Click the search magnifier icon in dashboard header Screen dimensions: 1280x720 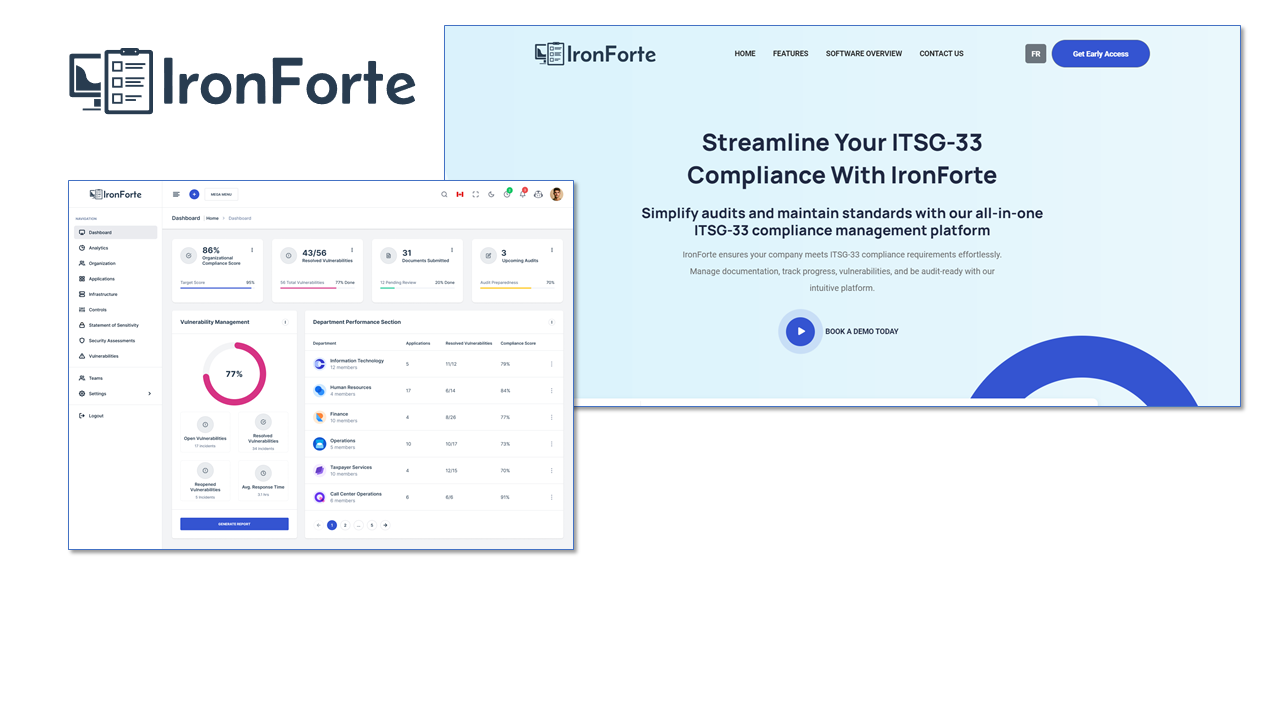[444, 194]
